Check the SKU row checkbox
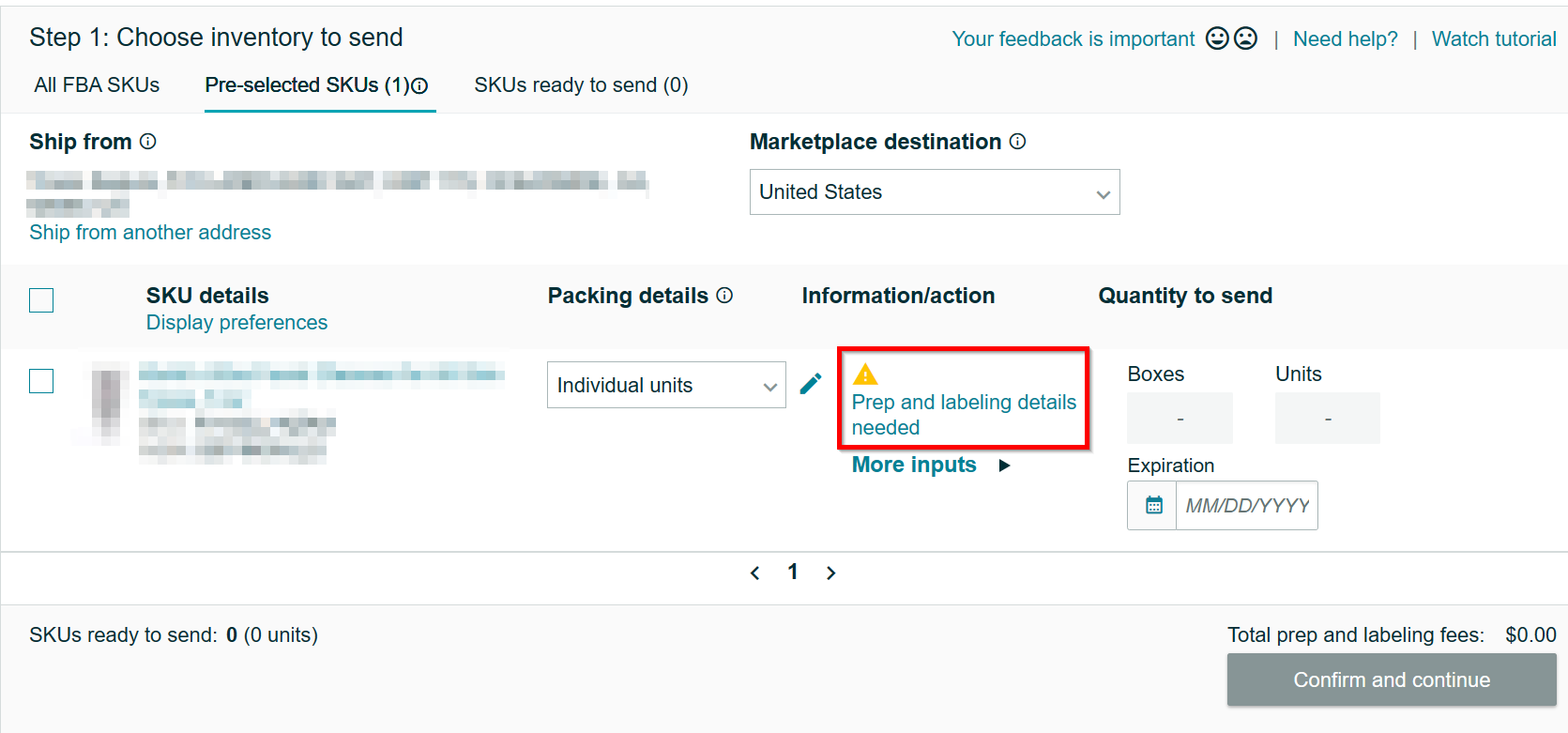Screen dimensions: 1568x733 [x=41, y=381]
